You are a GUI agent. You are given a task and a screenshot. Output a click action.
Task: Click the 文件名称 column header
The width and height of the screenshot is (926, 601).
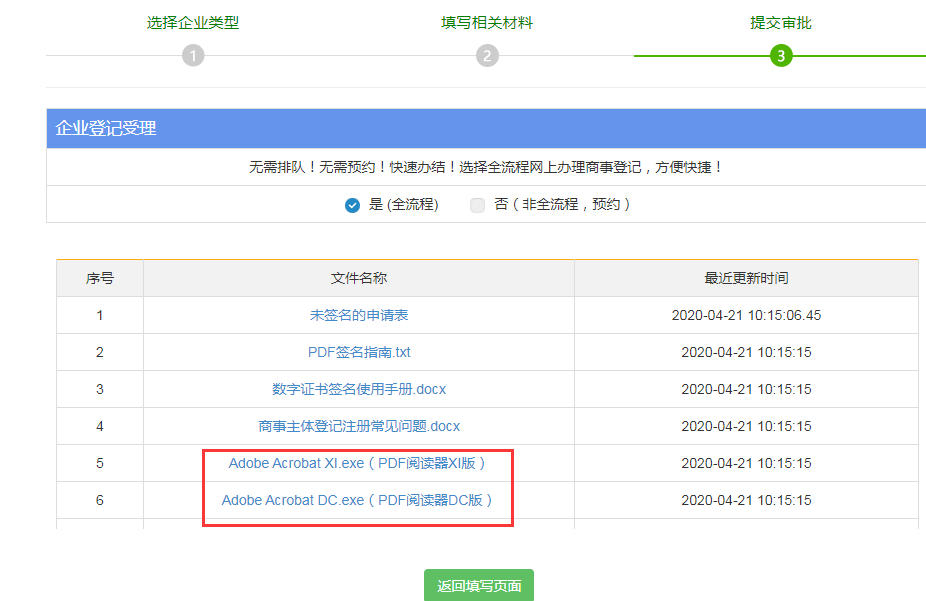pos(359,278)
